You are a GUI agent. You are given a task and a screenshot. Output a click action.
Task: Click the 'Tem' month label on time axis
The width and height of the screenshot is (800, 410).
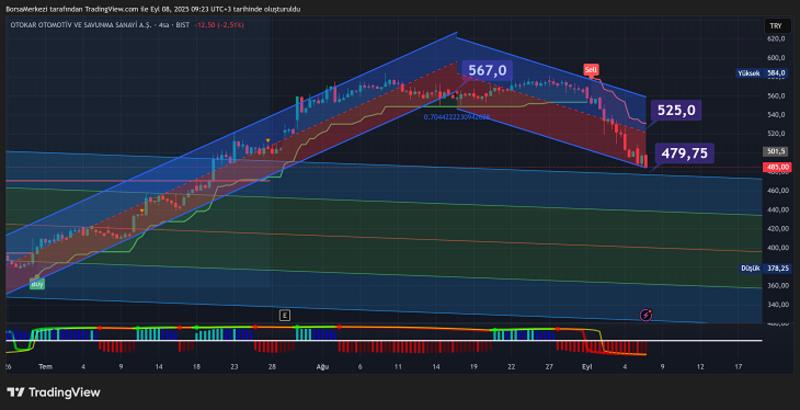(x=45, y=367)
